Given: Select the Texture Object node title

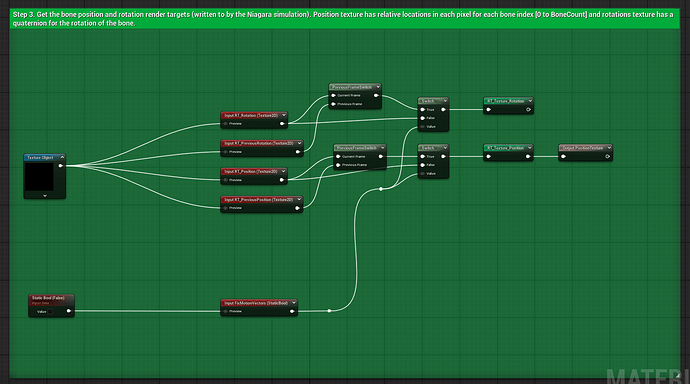Looking at the screenshot, I should click(x=40, y=157).
